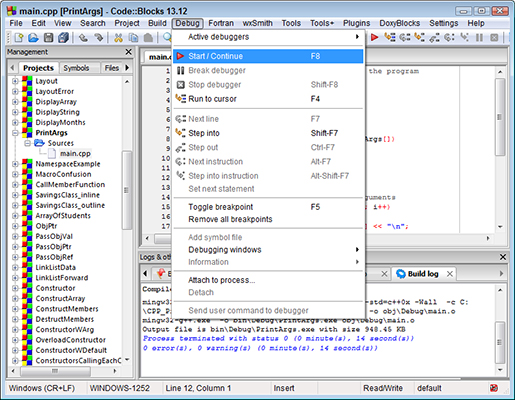This screenshot has width=515, height=400.
Task: Click the ObjPtr project colored icon
Action: (27, 226)
